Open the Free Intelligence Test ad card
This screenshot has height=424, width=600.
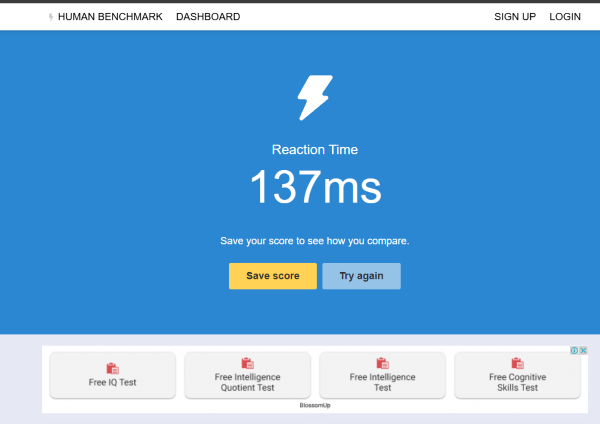[383, 375]
